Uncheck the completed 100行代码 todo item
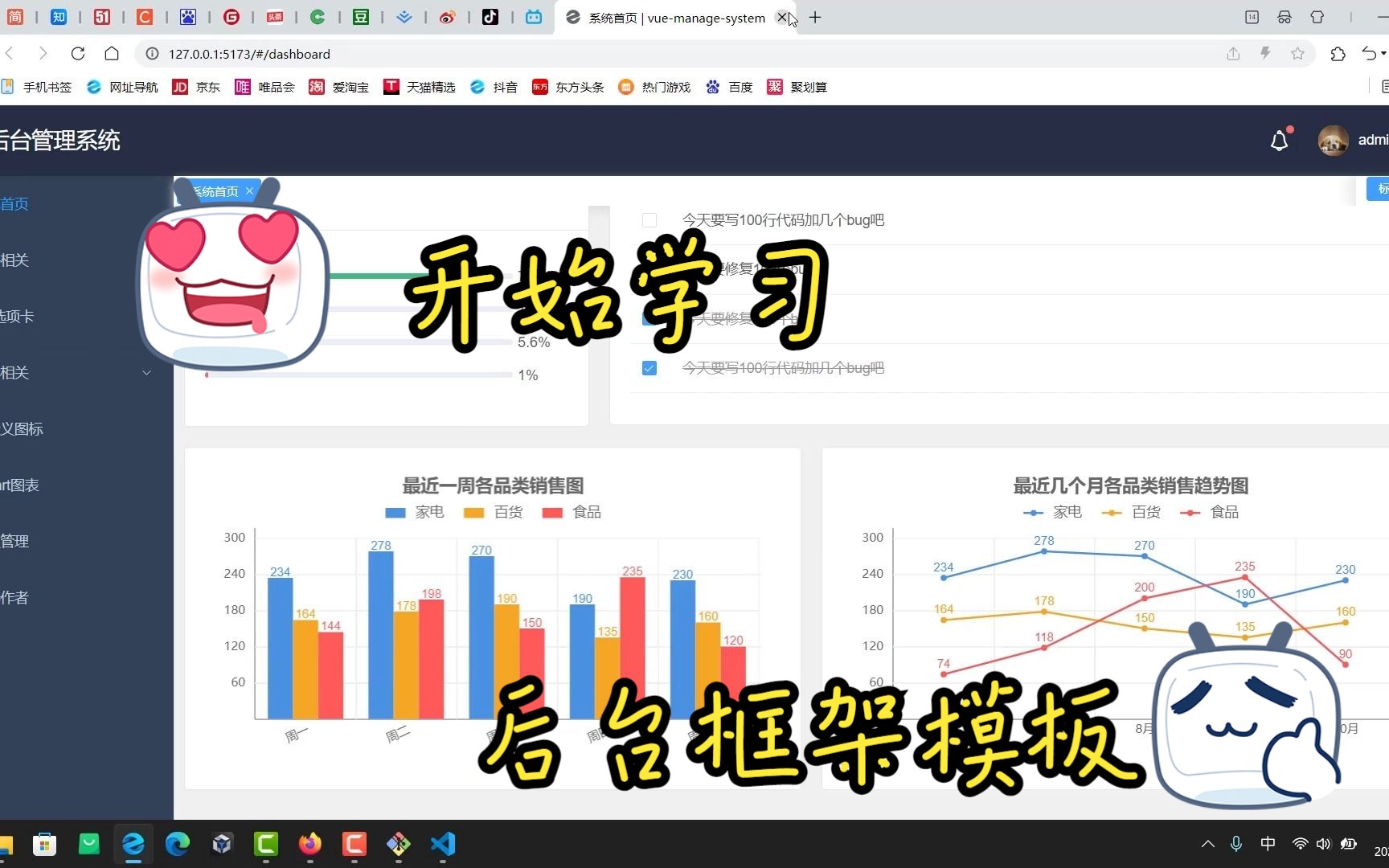The height and width of the screenshot is (868, 1389). (649, 368)
